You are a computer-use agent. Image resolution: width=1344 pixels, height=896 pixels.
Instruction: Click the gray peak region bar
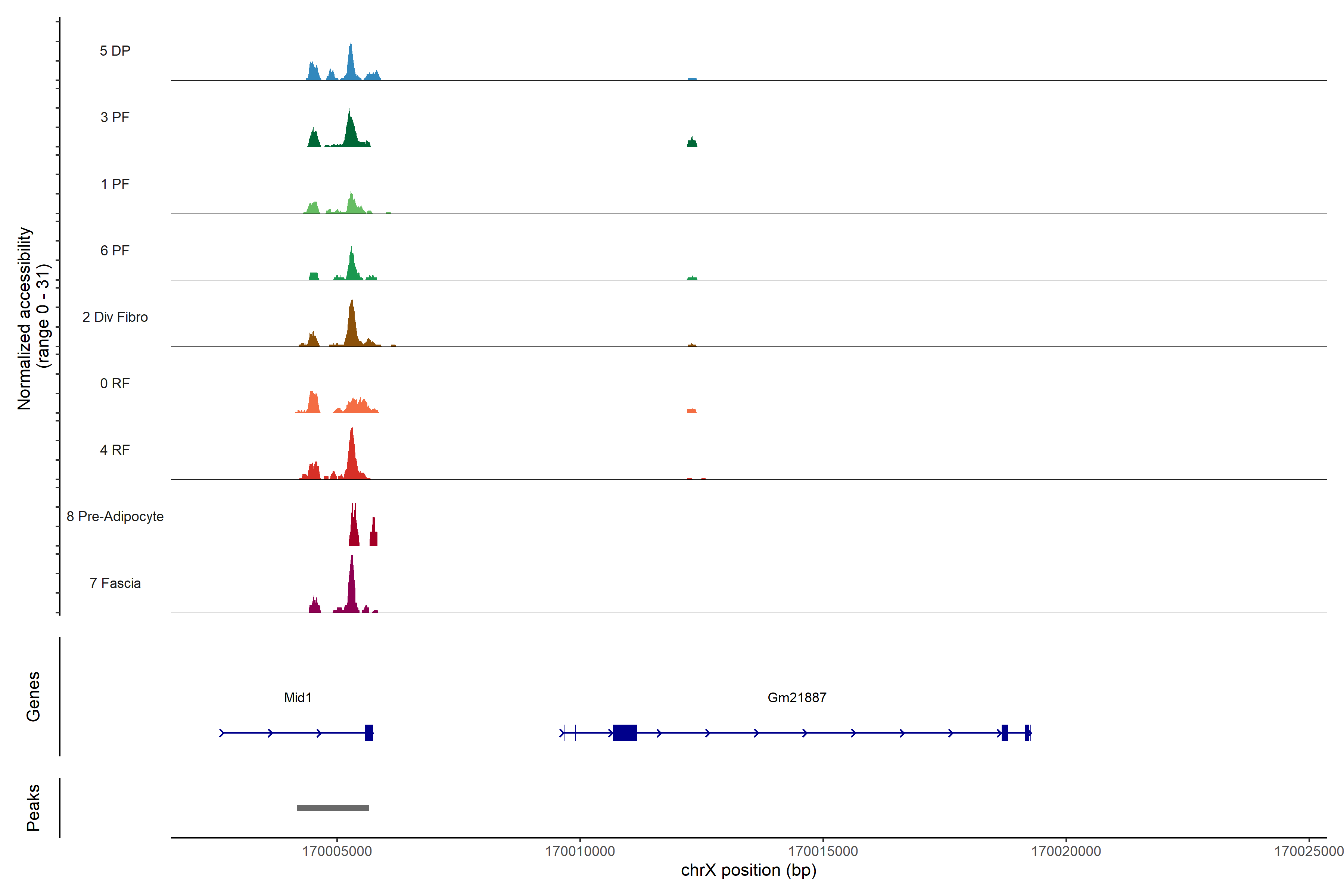coord(333,808)
